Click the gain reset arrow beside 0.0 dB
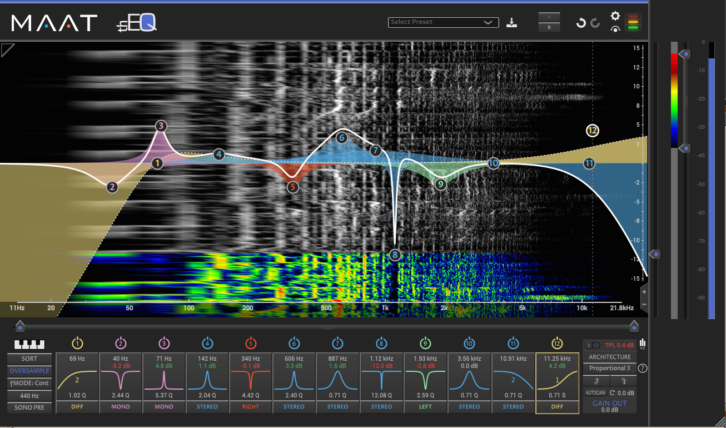Viewport: 726px width, 428px height. point(612,393)
